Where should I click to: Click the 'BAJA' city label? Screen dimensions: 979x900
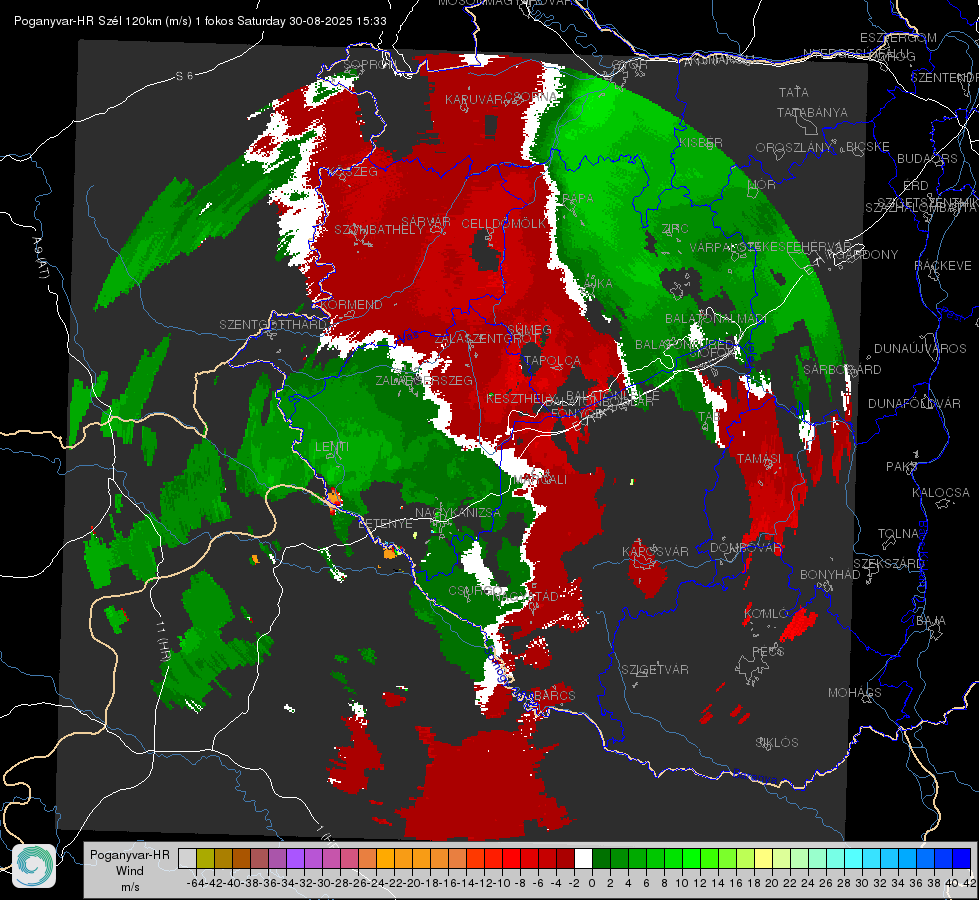[930, 621]
